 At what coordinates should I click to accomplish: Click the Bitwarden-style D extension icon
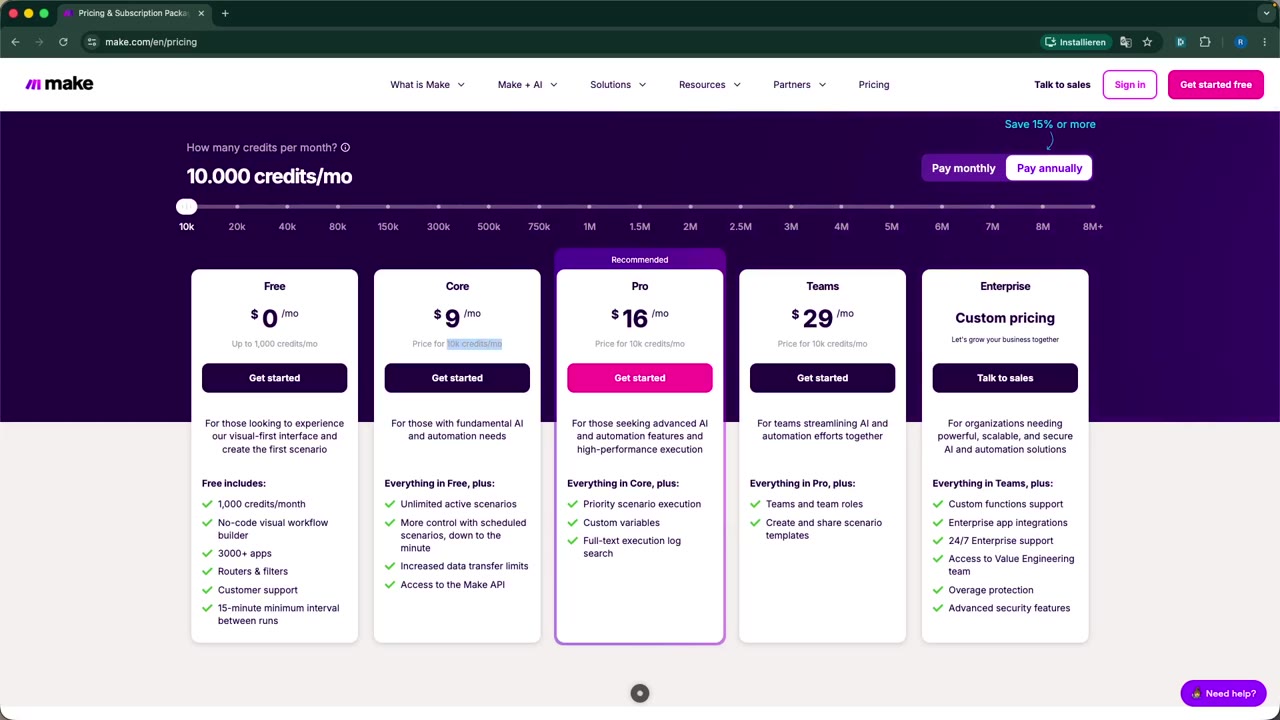(1180, 42)
